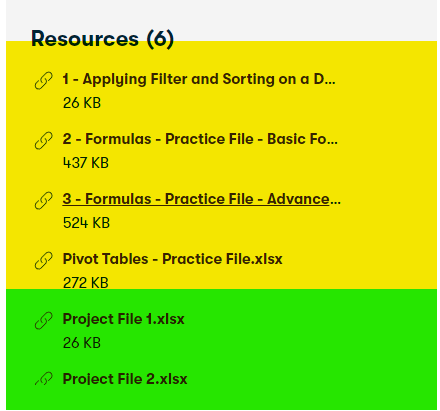Click the Resources (6) heading
The height and width of the screenshot is (411, 440).
(x=102, y=39)
